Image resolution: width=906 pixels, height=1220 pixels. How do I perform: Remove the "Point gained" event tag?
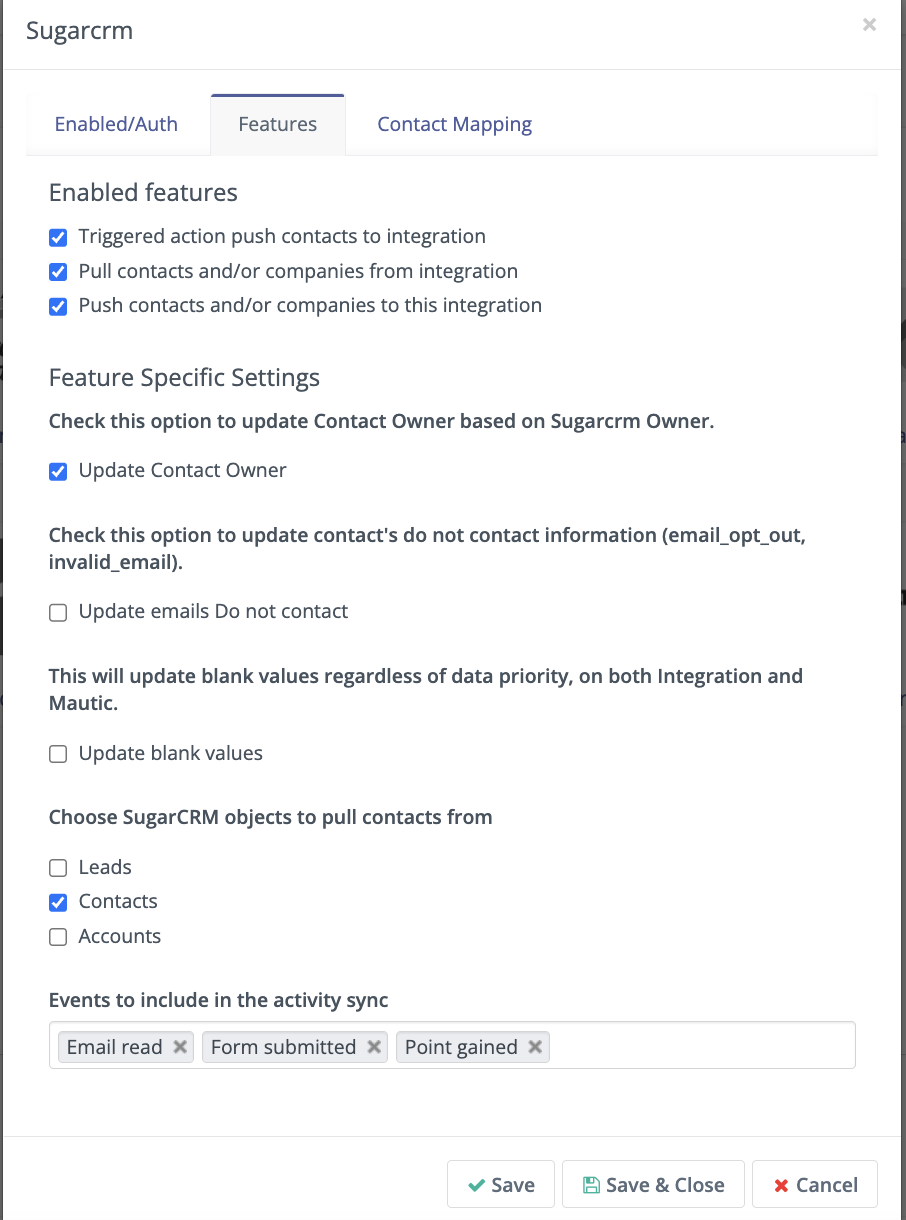(x=535, y=1047)
